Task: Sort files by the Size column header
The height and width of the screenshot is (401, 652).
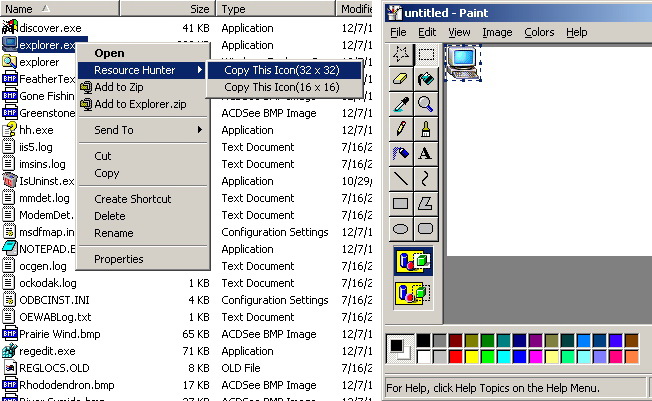Action: pos(168,9)
